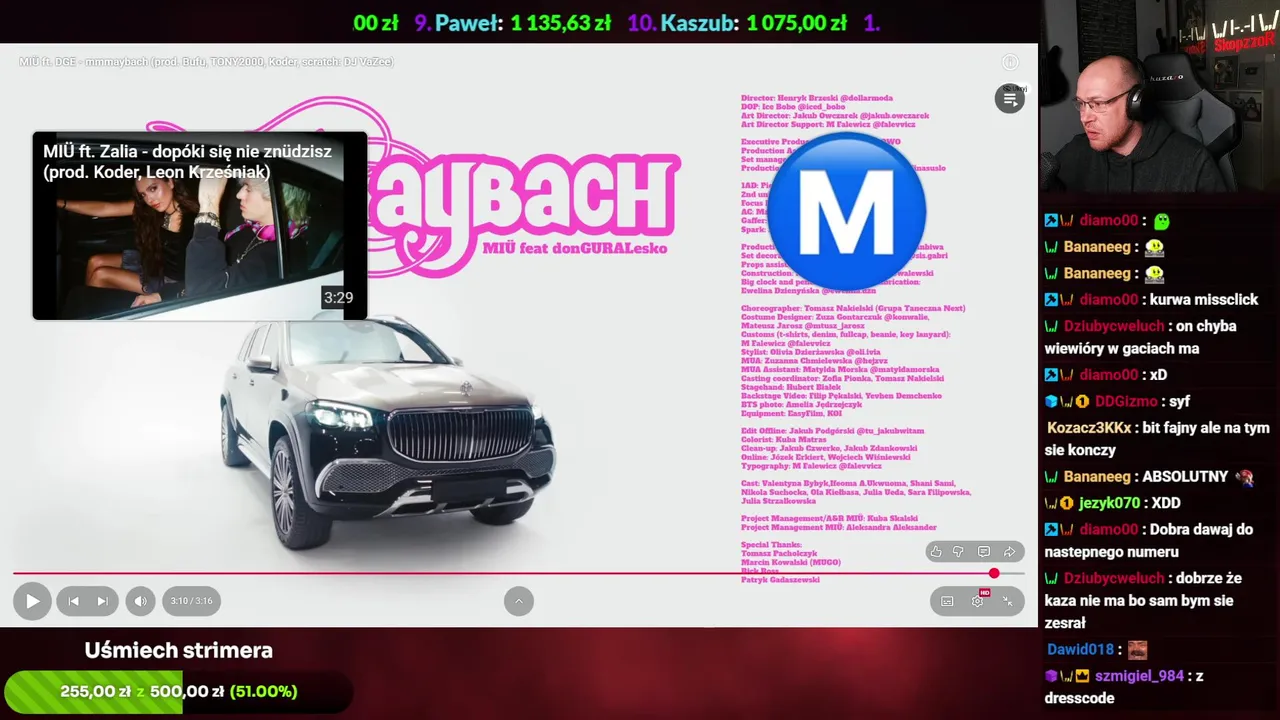Click the username Dawid018 in chat
Screen dimensions: 1280x720
tap(1080, 650)
